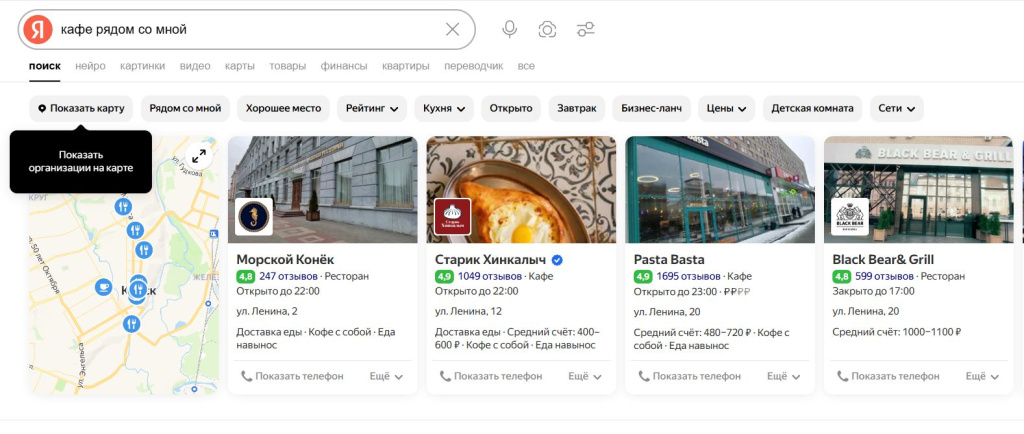Clear the search query with X icon
Image resolution: width=1024 pixels, height=434 pixels.
[x=453, y=29]
